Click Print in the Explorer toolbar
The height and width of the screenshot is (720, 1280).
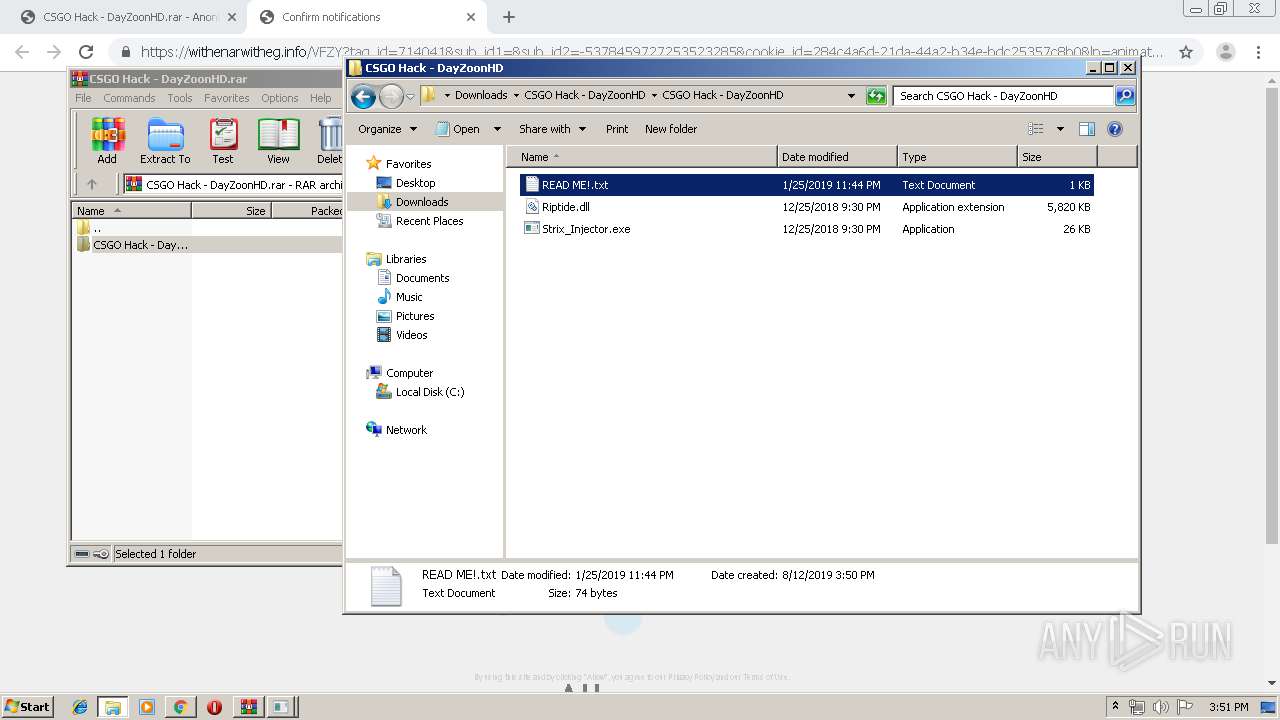[x=617, y=129]
